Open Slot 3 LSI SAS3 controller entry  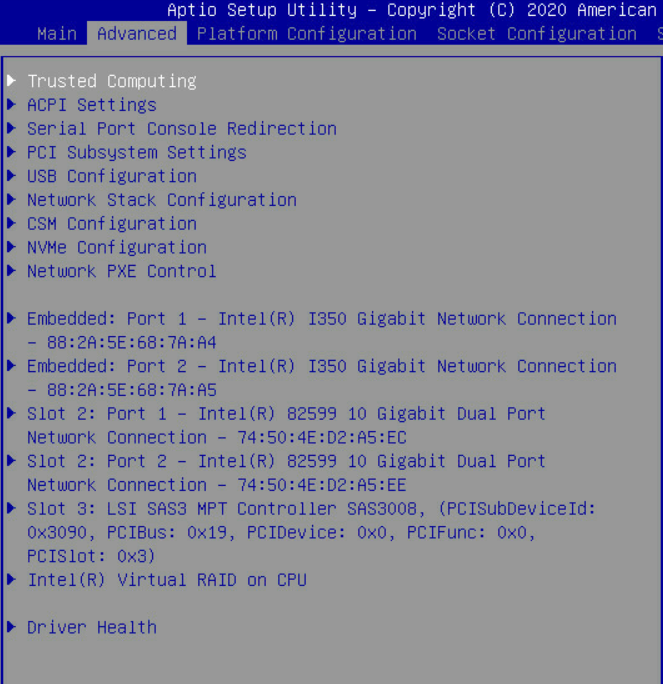click(311, 509)
